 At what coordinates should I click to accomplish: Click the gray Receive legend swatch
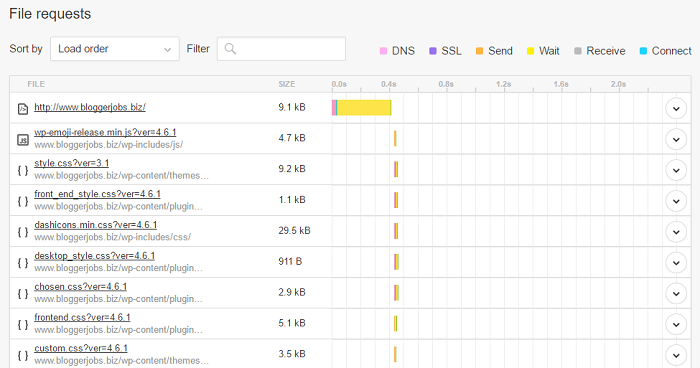coord(578,51)
